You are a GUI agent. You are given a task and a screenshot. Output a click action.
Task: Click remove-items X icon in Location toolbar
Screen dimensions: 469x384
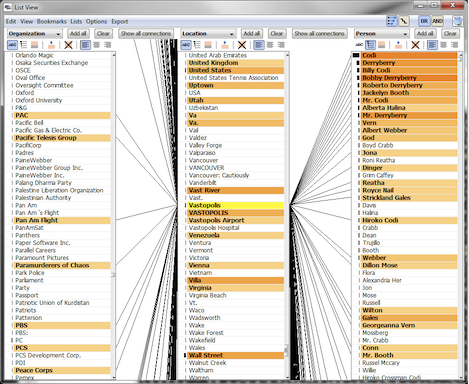tap(242, 45)
